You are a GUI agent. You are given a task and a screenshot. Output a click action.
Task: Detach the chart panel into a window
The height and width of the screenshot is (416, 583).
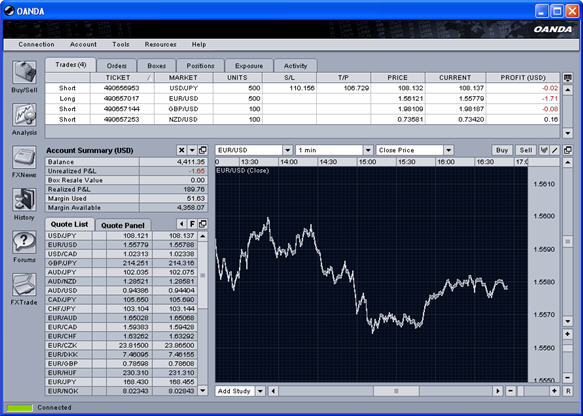(567, 150)
